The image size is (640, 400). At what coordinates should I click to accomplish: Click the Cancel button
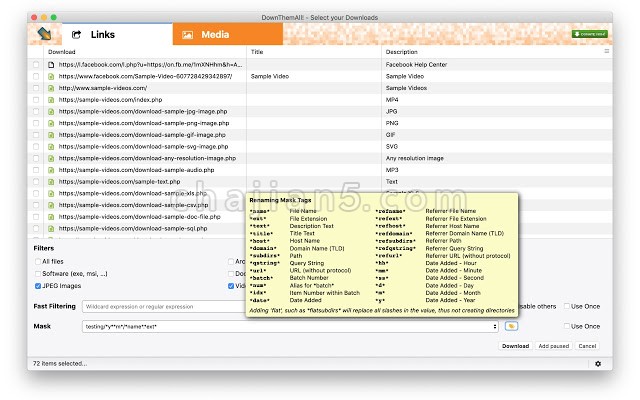[587, 346]
